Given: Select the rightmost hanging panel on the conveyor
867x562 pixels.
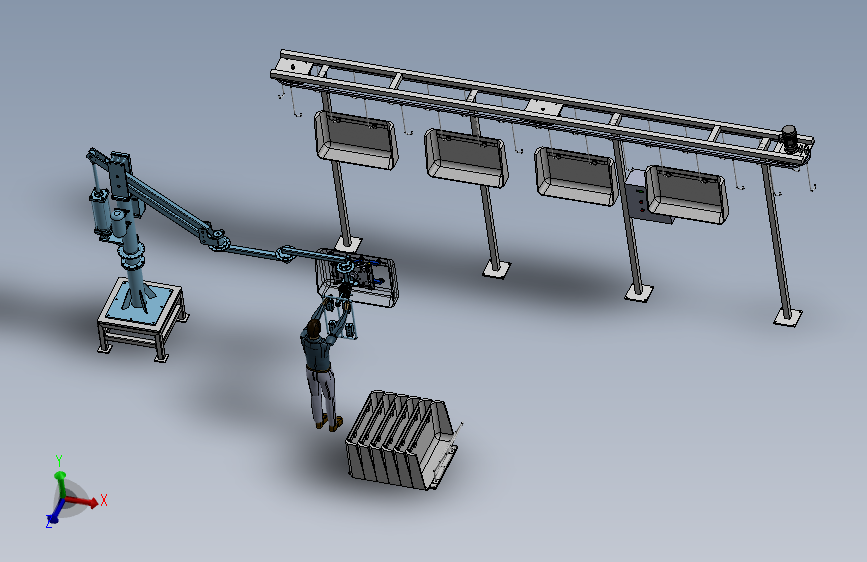Looking at the screenshot, I should pos(687,195).
